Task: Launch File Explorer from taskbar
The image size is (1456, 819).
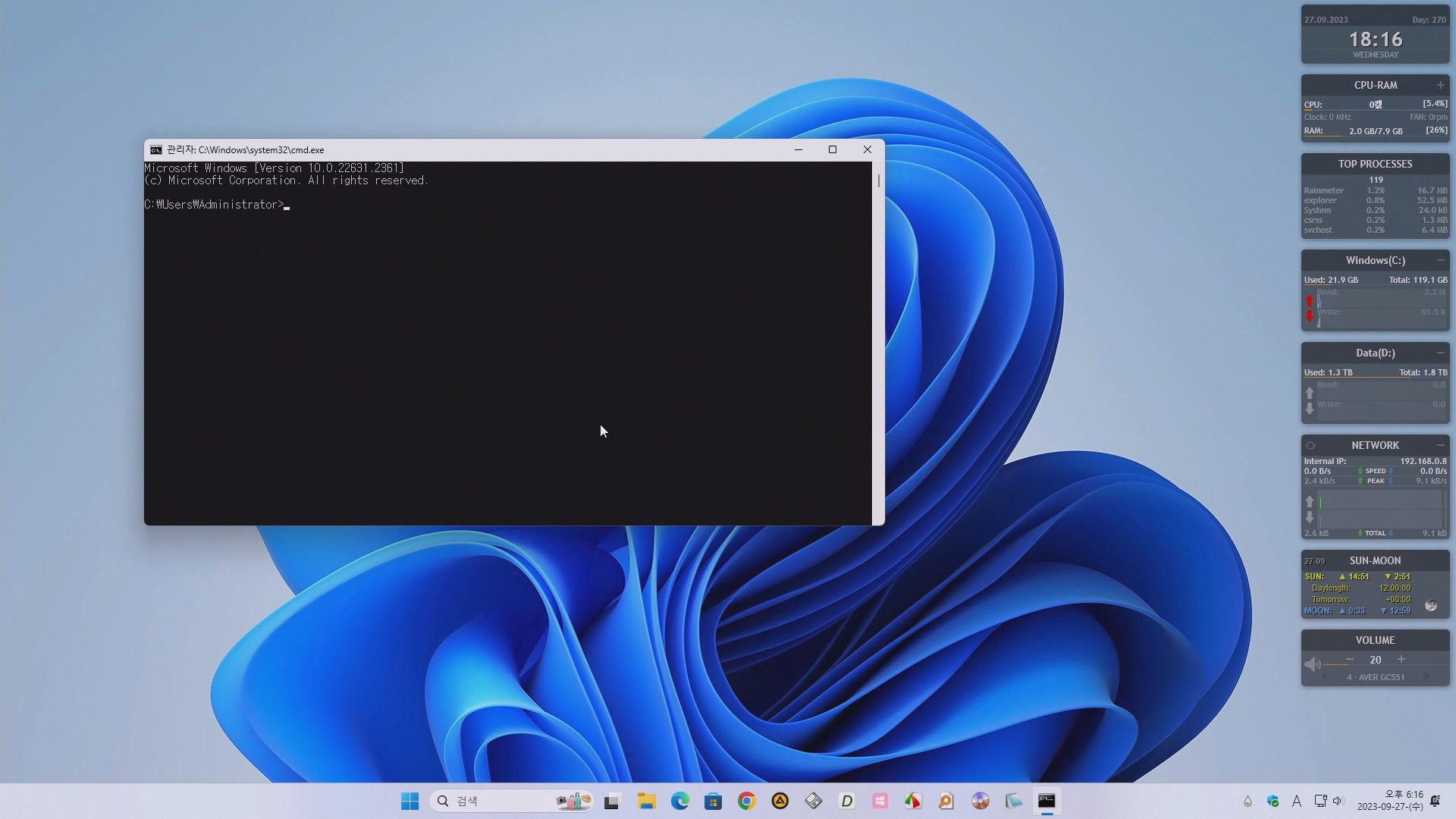Action: (646, 801)
